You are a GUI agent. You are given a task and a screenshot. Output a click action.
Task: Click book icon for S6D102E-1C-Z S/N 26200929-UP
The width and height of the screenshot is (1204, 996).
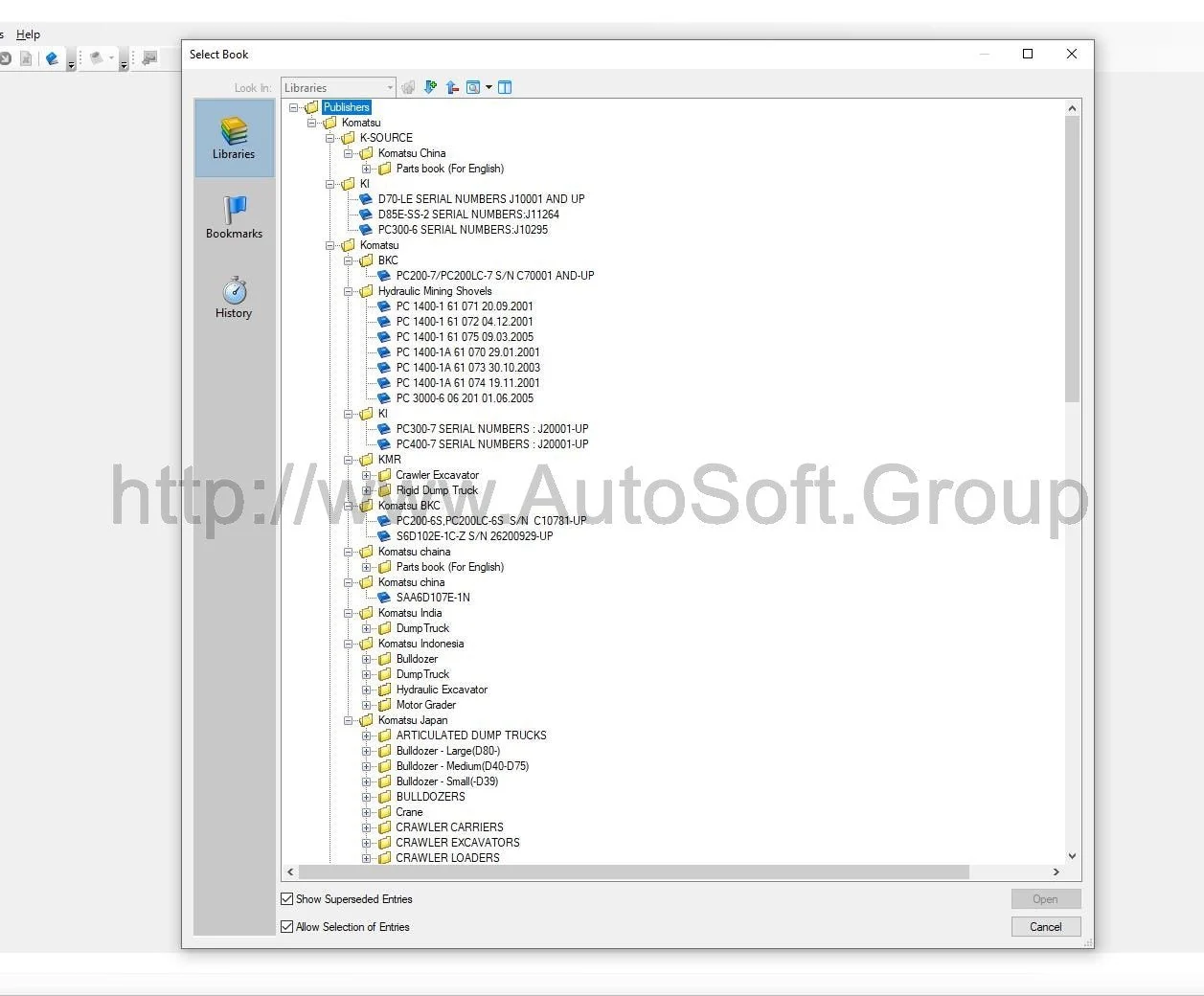click(384, 536)
